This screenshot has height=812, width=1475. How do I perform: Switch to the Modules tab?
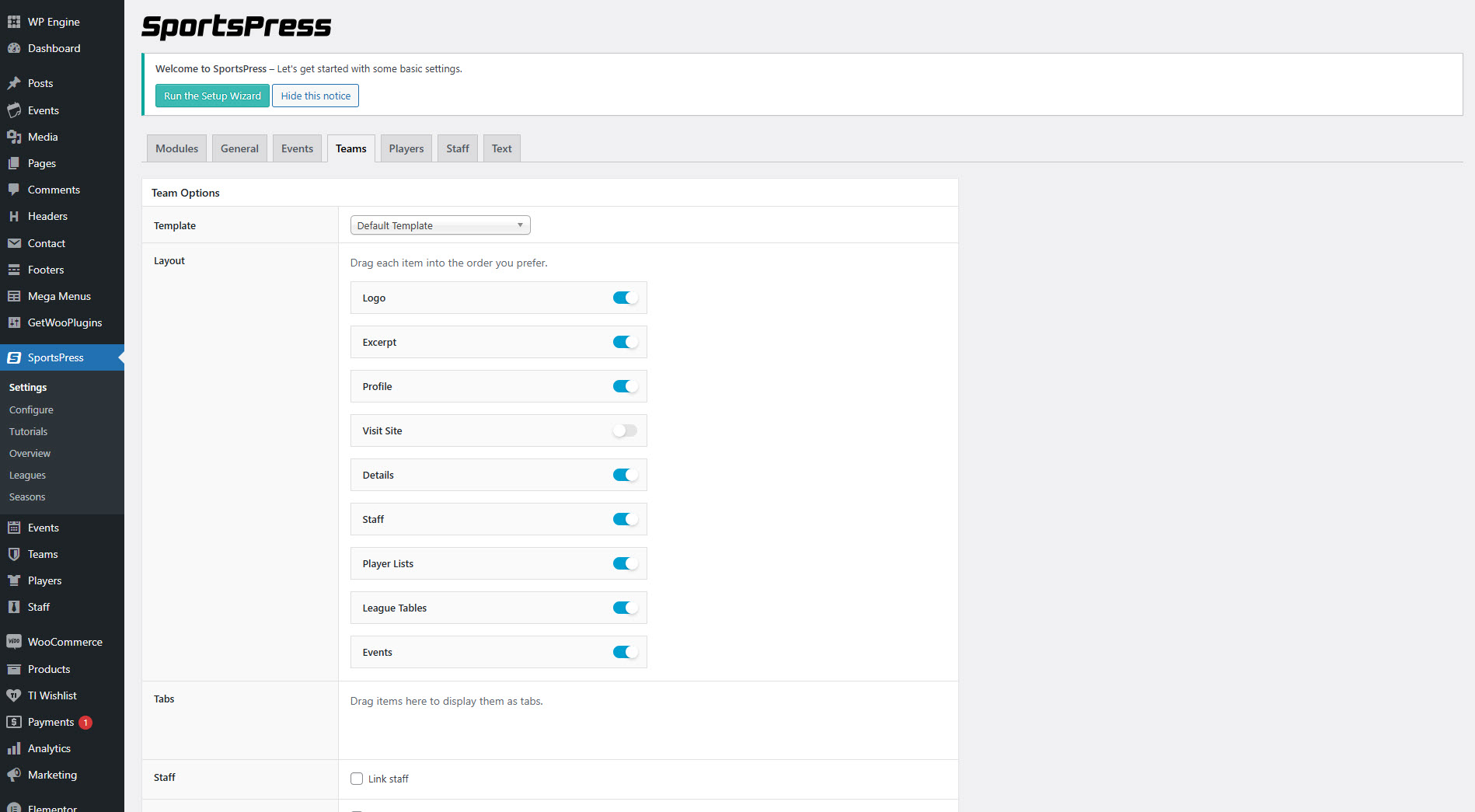(x=176, y=148)
